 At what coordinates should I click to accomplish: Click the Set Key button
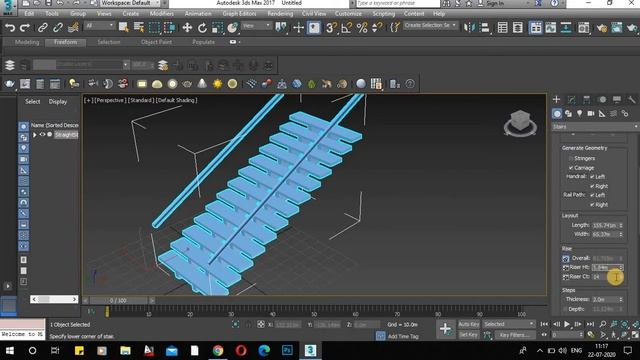(469, 335)
